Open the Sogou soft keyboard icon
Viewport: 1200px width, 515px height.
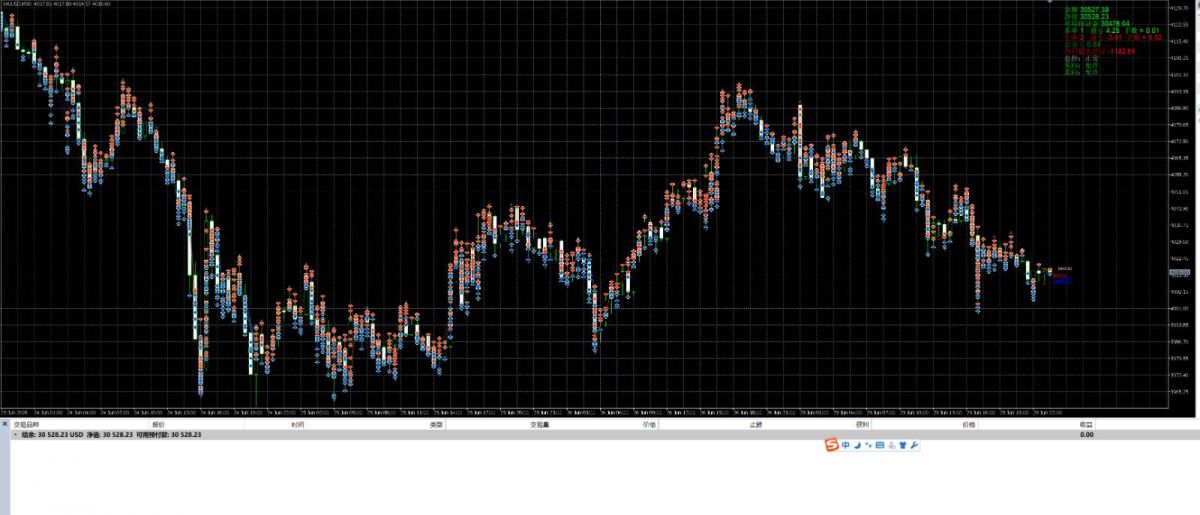coord(880,445)
